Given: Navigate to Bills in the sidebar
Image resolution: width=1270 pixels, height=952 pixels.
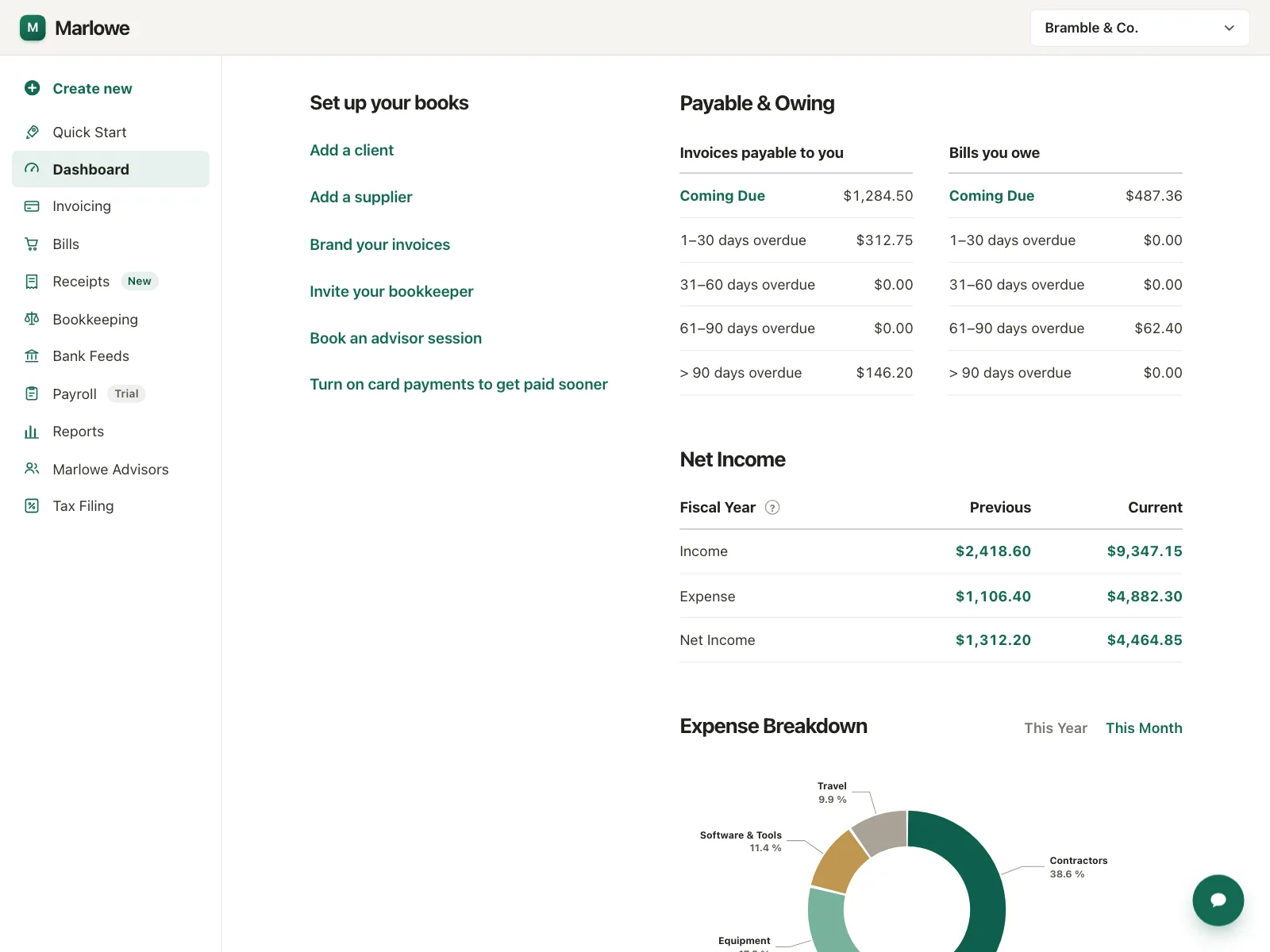Looking at the screenshot, I should (110, 244).
